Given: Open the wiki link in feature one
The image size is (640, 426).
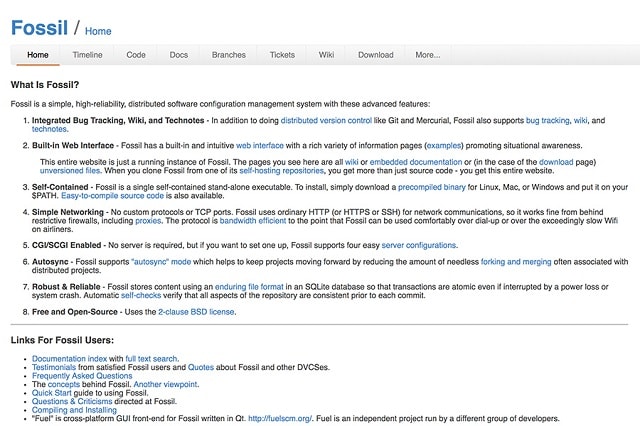Looking at the screenshot, I should pyautogui.click(x=580, y=120).
